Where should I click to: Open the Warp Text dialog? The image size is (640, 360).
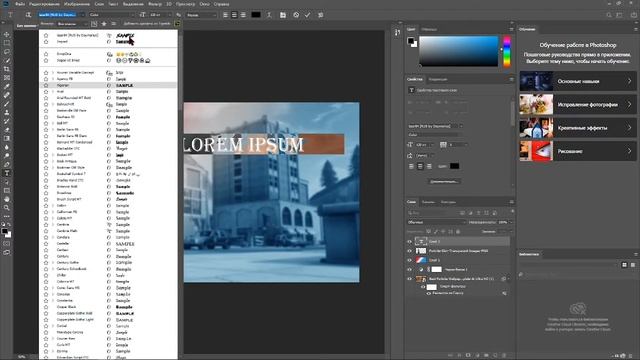pyautogui.click(x=269, y=15)
